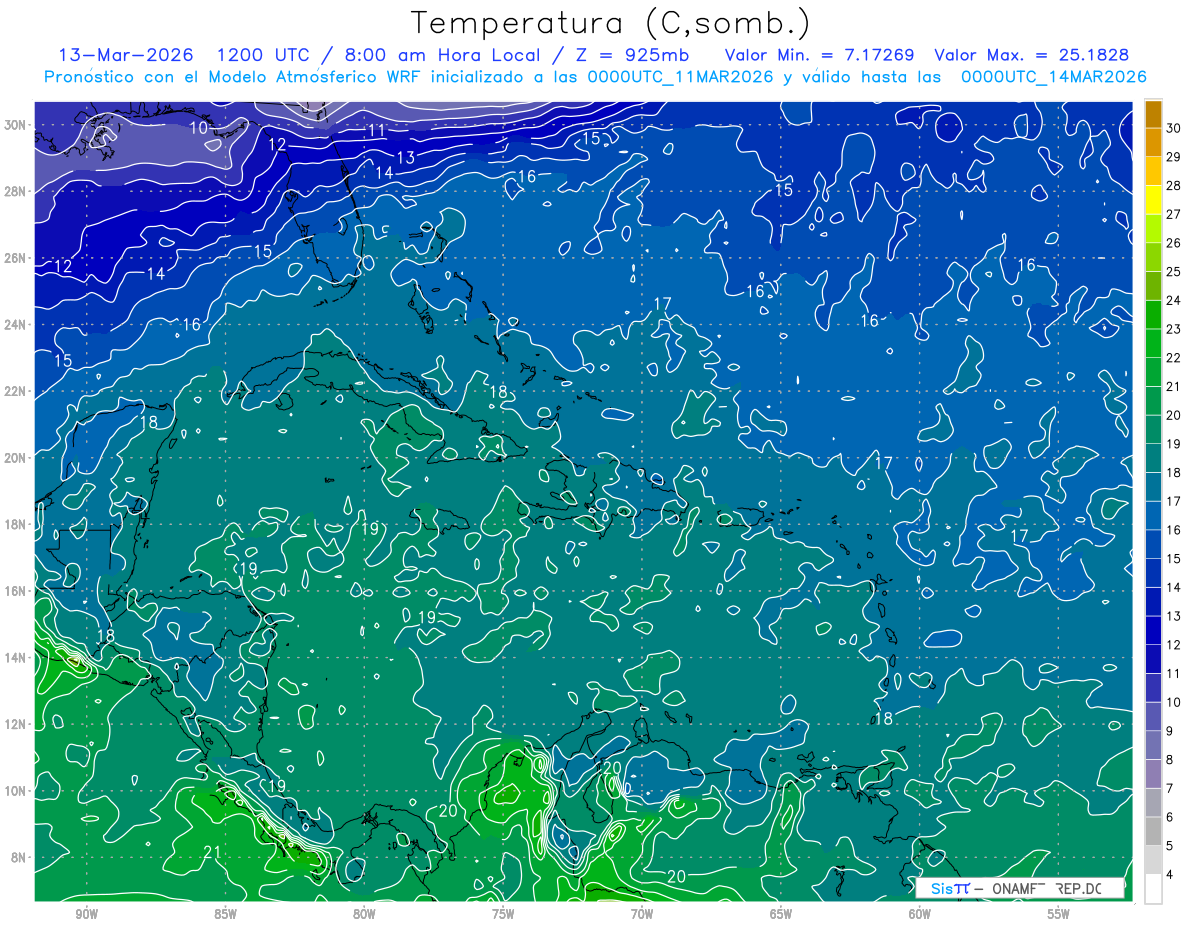Viewport: 1200px width, 927px height.
Task: Click the legend value "7"
Action: coord(1170,789)
